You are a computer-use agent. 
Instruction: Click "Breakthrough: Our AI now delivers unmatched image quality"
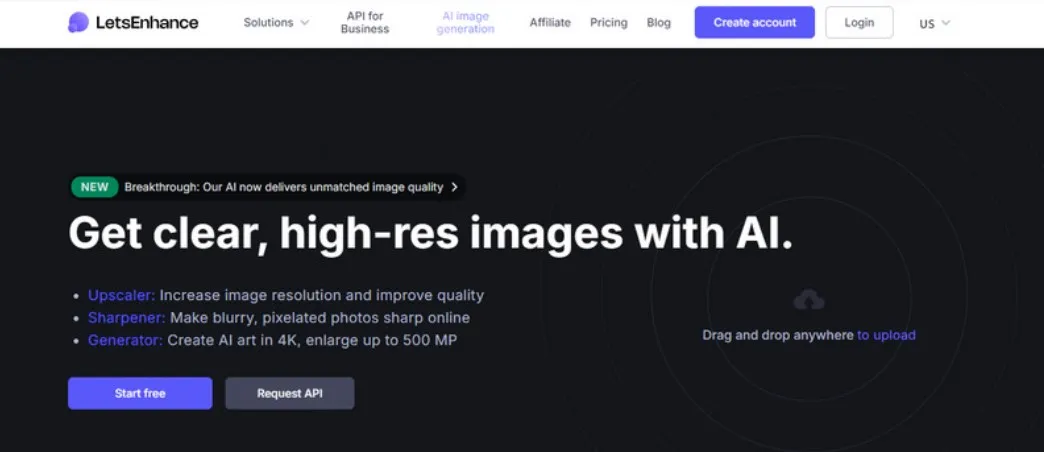coord(284,187)
